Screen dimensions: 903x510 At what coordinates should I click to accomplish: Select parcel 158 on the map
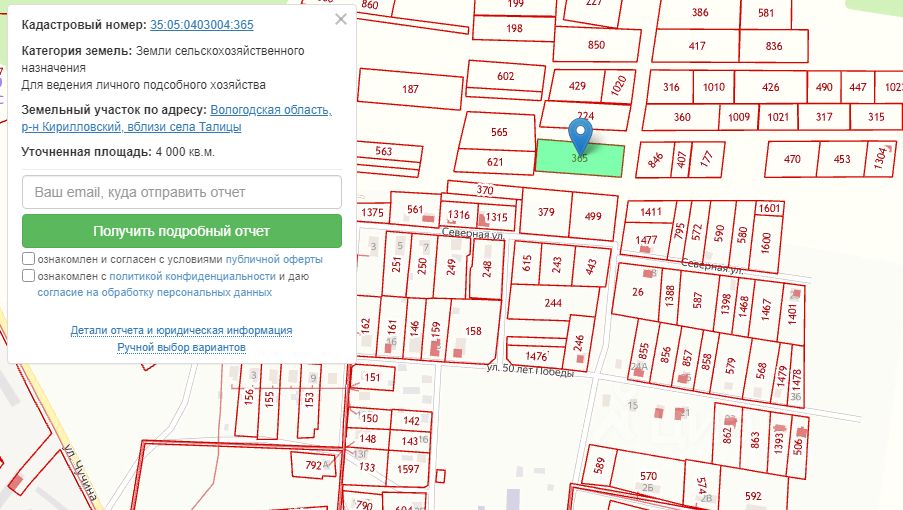click(x=473, y=331)
